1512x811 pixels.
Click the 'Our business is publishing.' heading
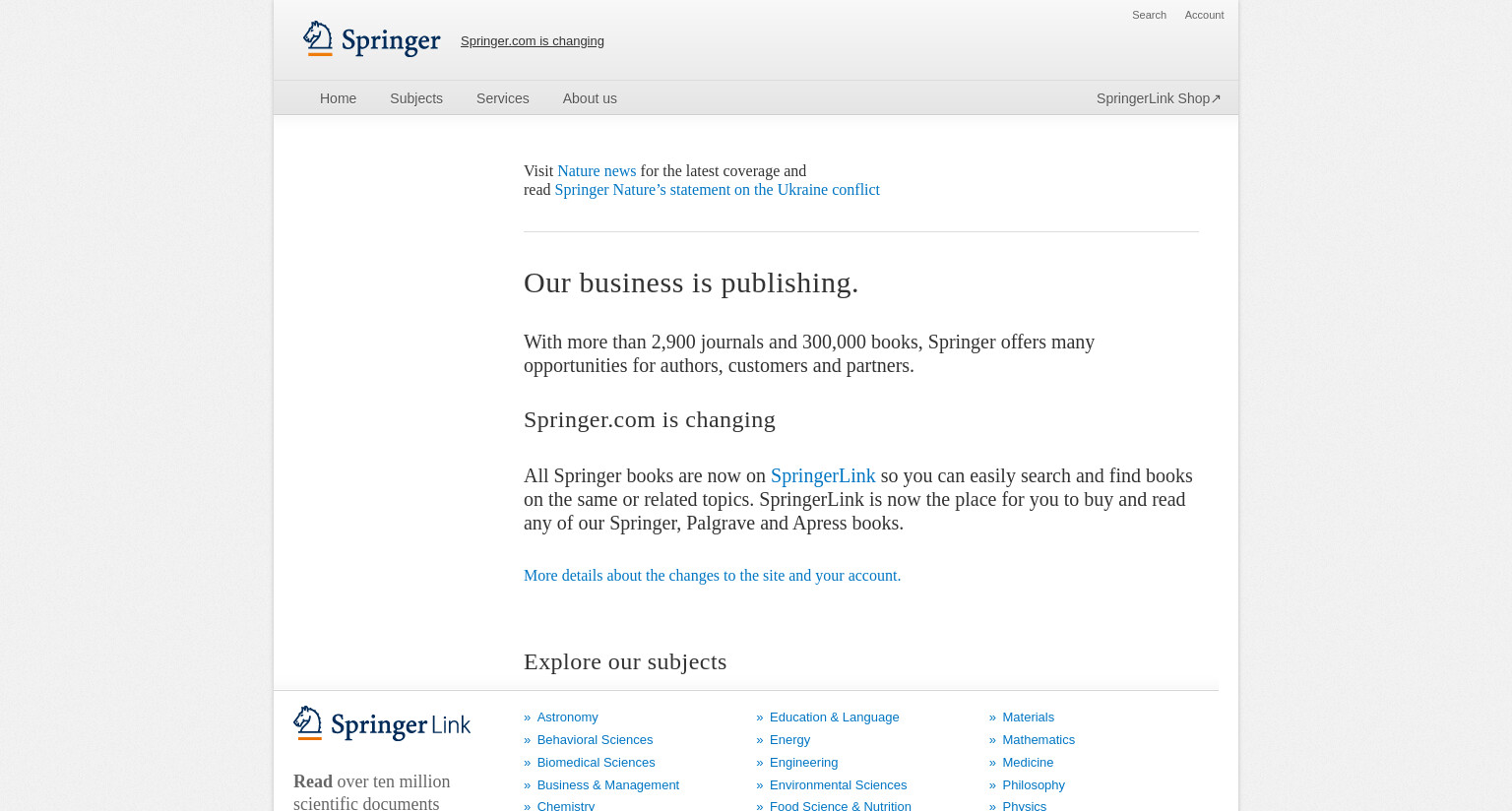pyautogui.click(x=691, y=282)
